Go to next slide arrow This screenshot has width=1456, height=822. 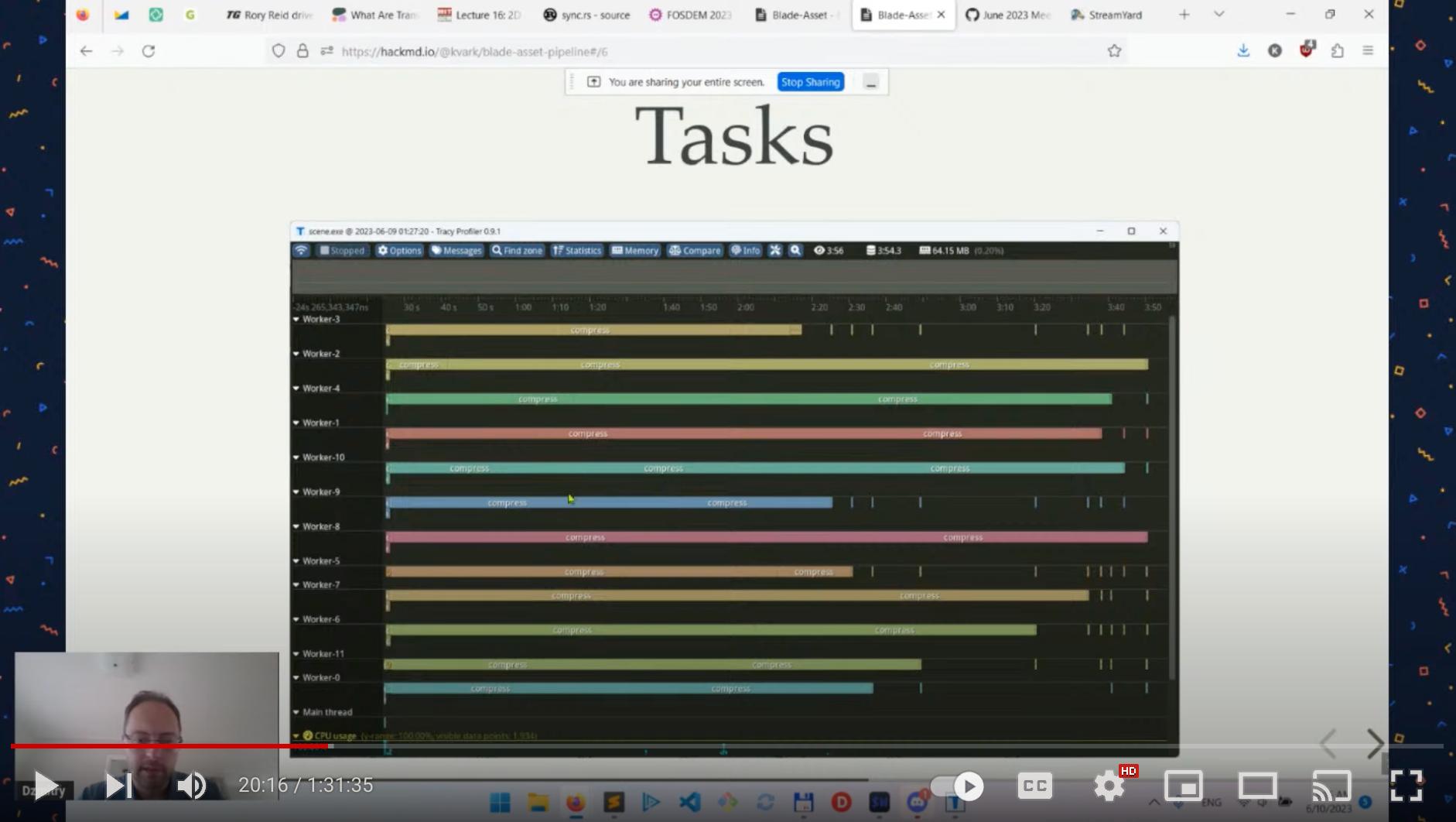(1375, 744)
